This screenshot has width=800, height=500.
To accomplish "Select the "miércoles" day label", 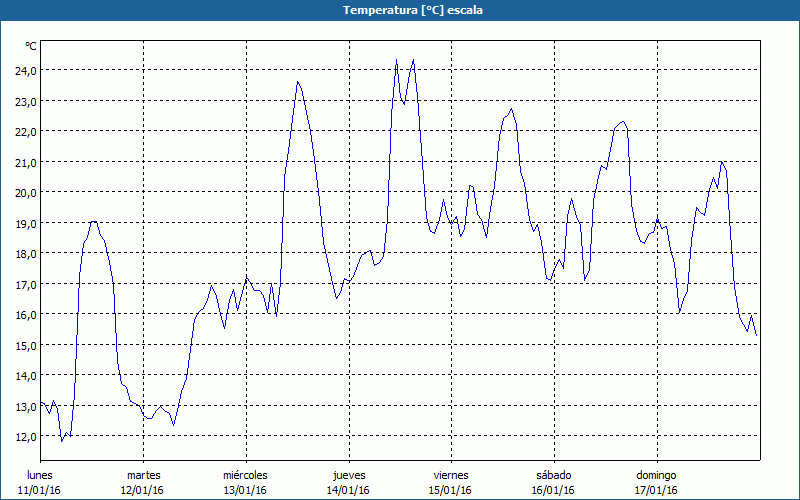I will 245,475.
